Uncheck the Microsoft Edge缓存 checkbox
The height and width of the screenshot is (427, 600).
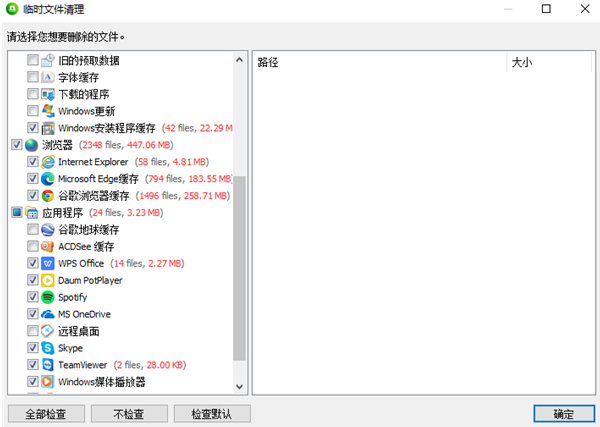33,178
